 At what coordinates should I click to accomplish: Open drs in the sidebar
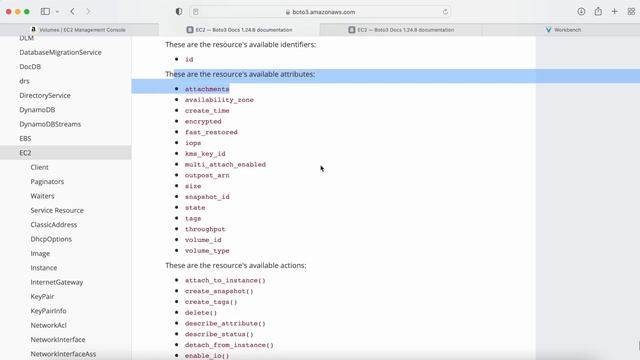point(24,81)
